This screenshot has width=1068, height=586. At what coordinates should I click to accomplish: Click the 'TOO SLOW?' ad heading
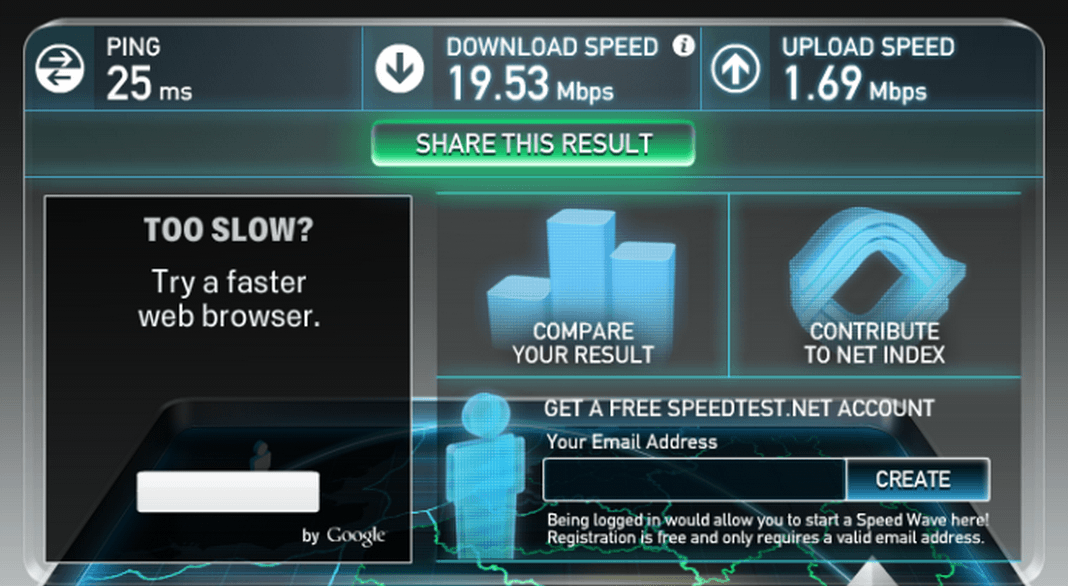point(229,230)
